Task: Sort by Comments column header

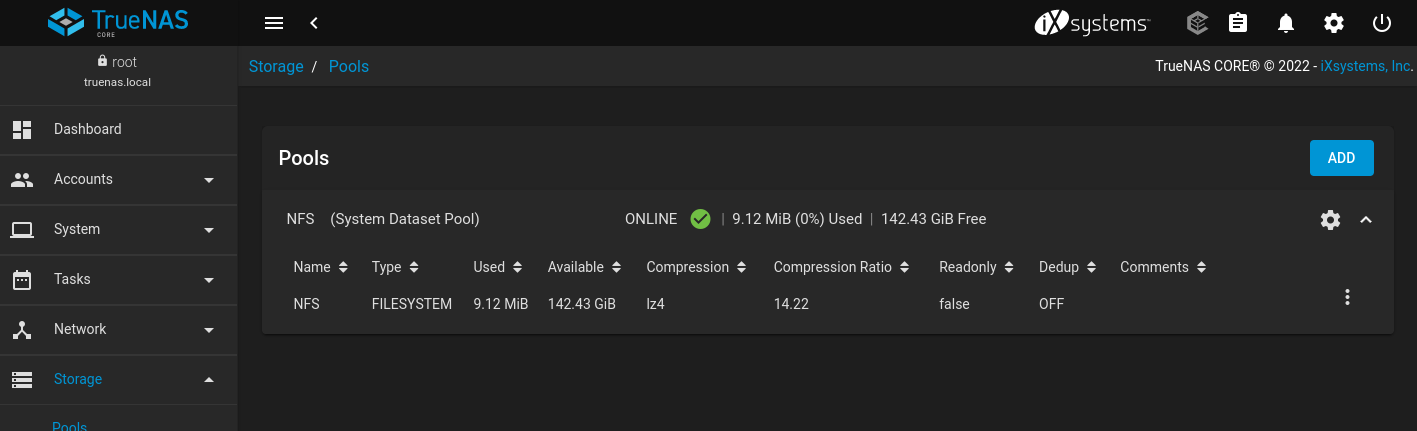Action: pyautogui.click(x=1164, y=267)
